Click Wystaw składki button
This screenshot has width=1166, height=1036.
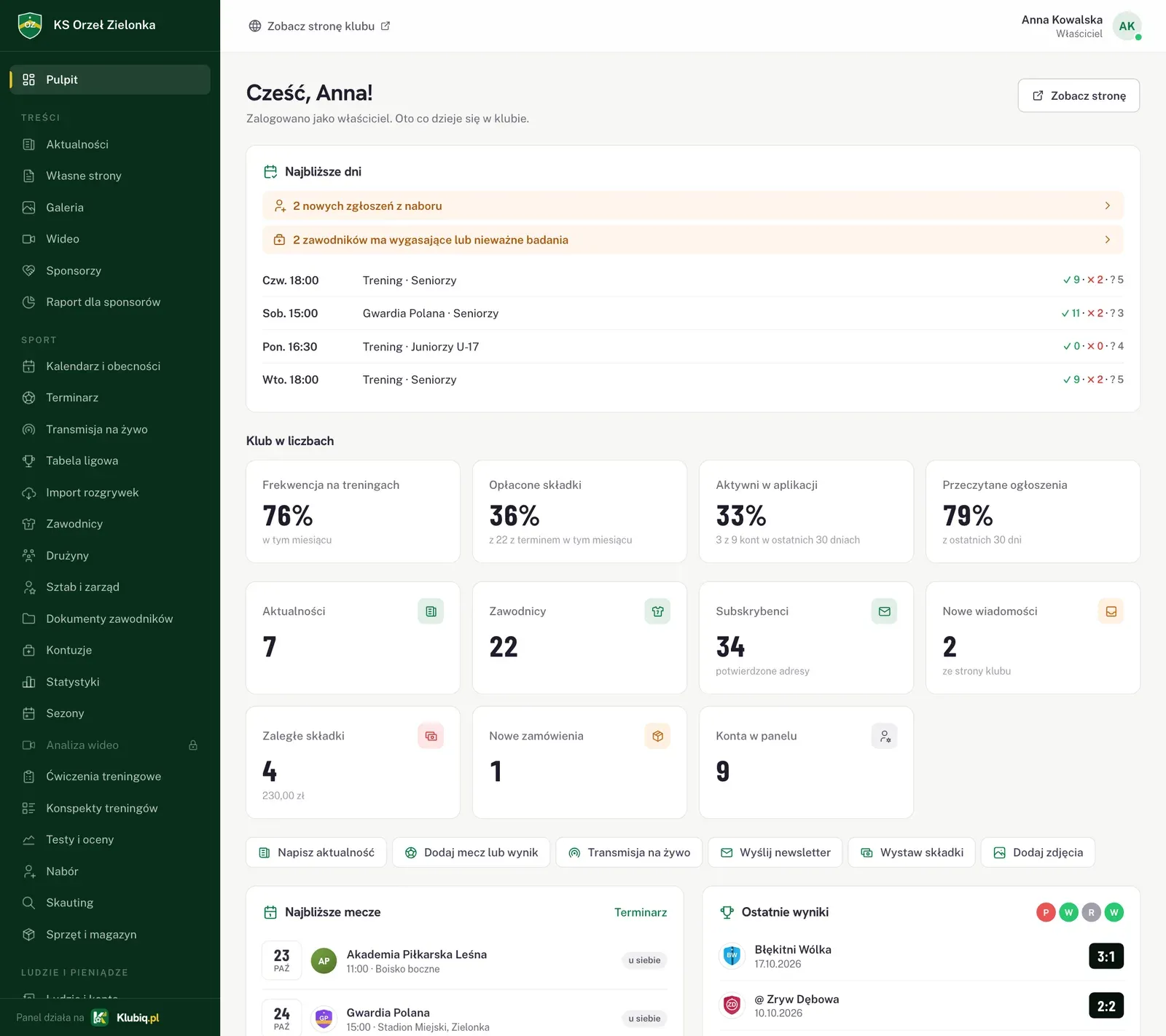912,852
